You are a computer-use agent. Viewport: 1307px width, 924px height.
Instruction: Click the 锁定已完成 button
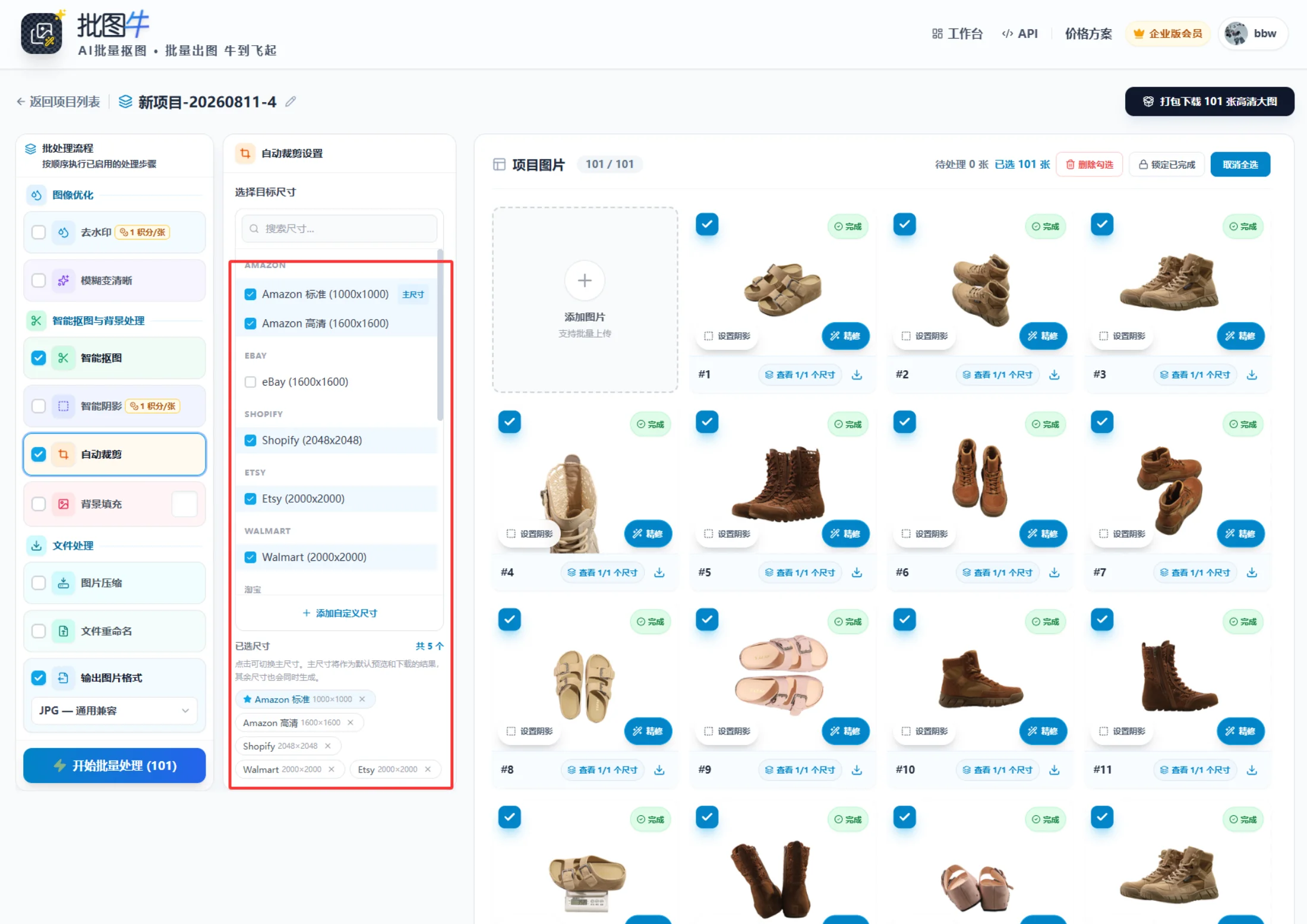pos(1167,165)
